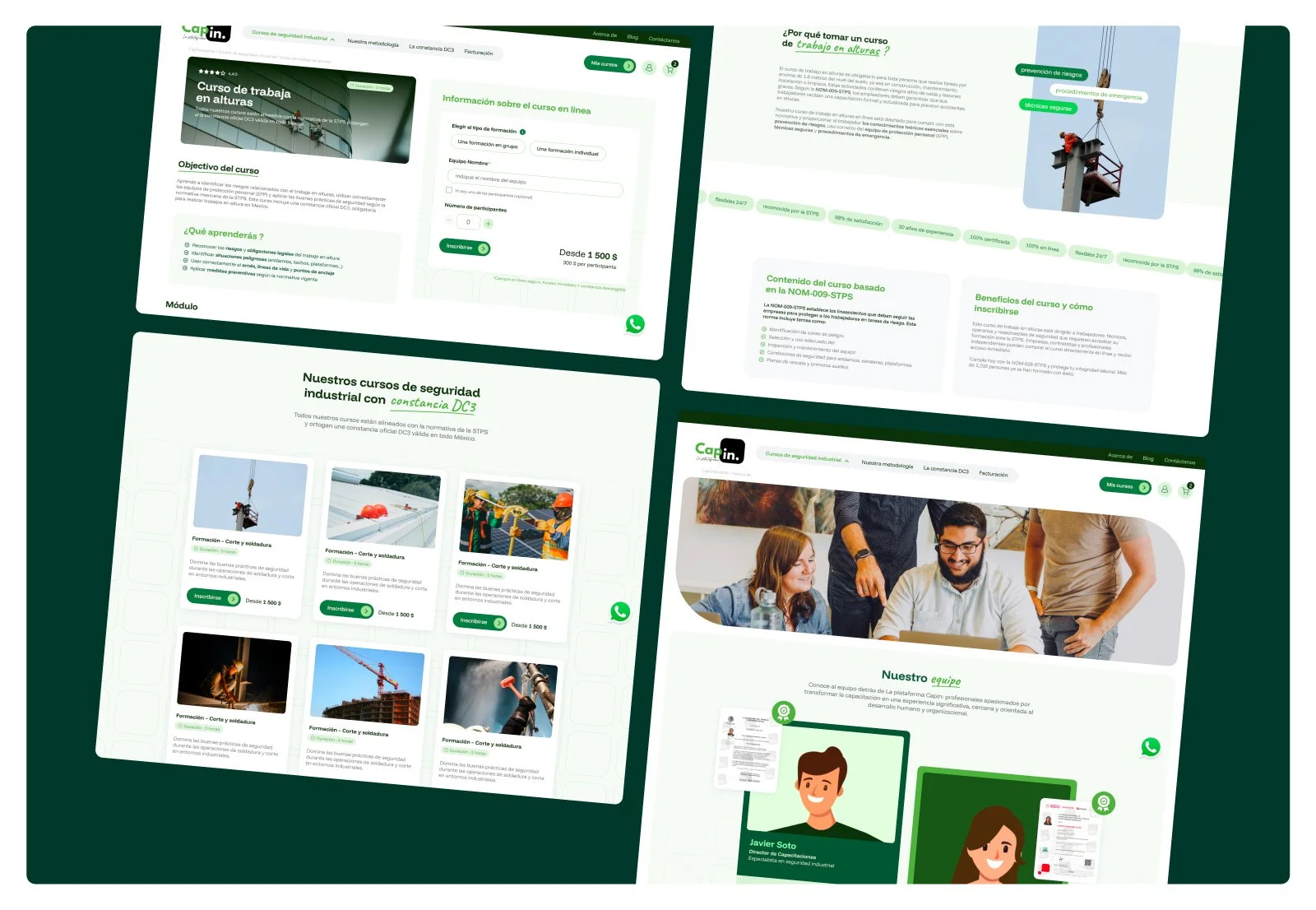Viewport: 1316px width, 910px height.
Task: Click the prevención de riesgos tag
Action: tap(1051, 72)
